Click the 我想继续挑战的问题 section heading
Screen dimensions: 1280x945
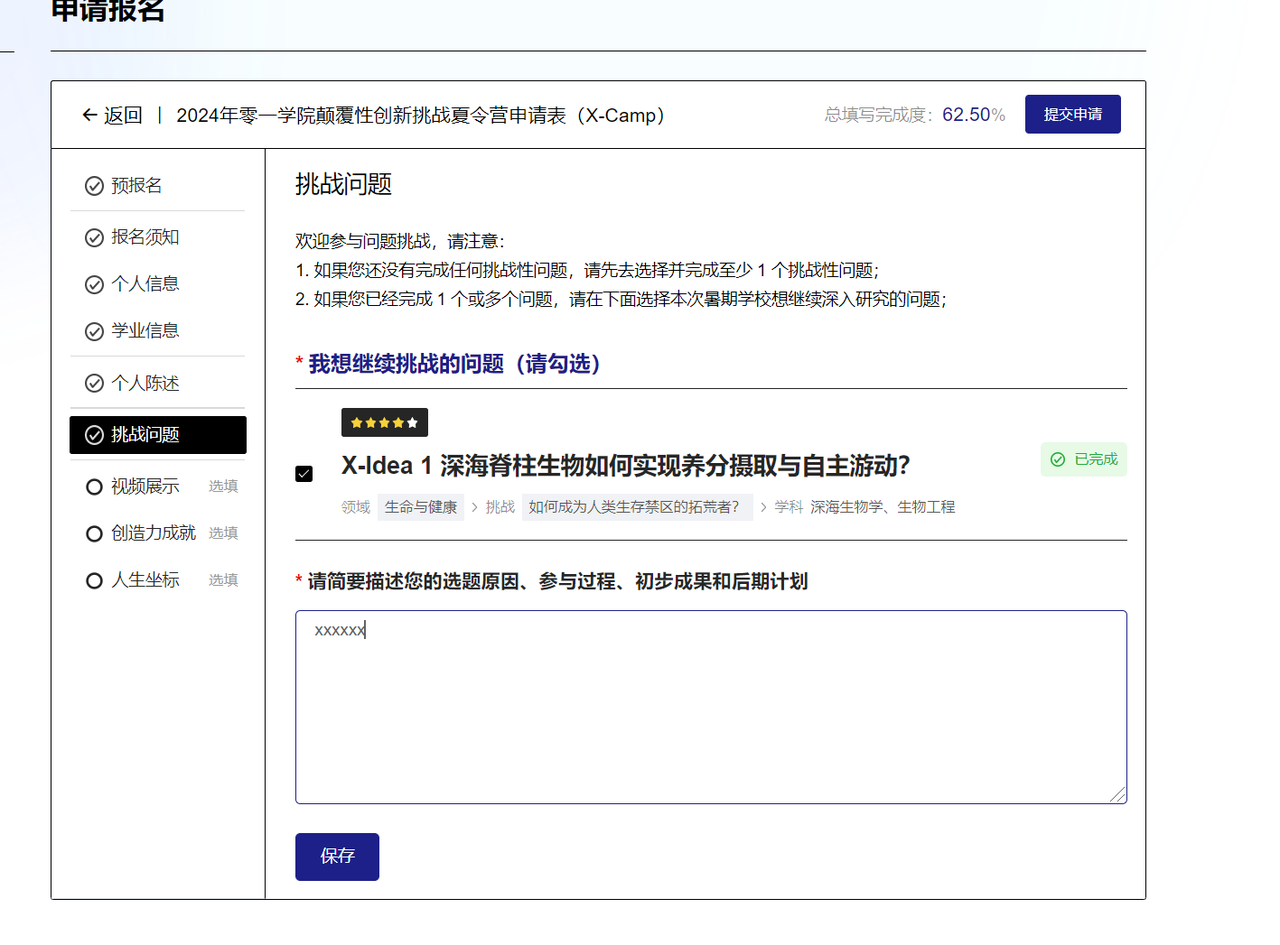click(x=454, y=364)
